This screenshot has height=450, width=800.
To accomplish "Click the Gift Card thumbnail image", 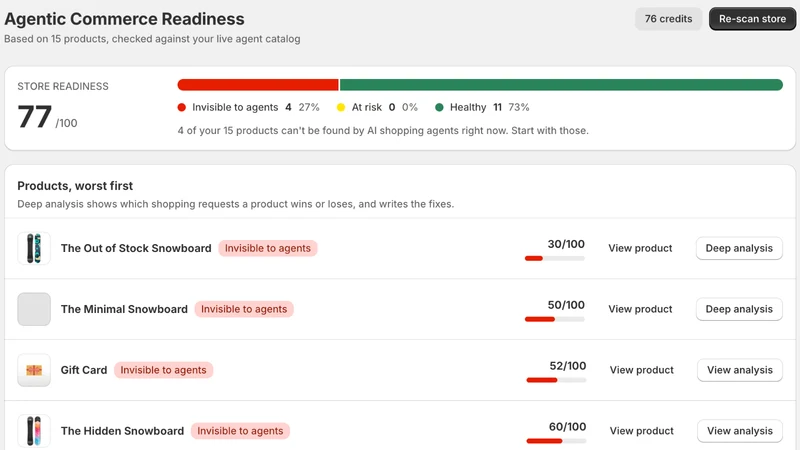I will point(34,370).
